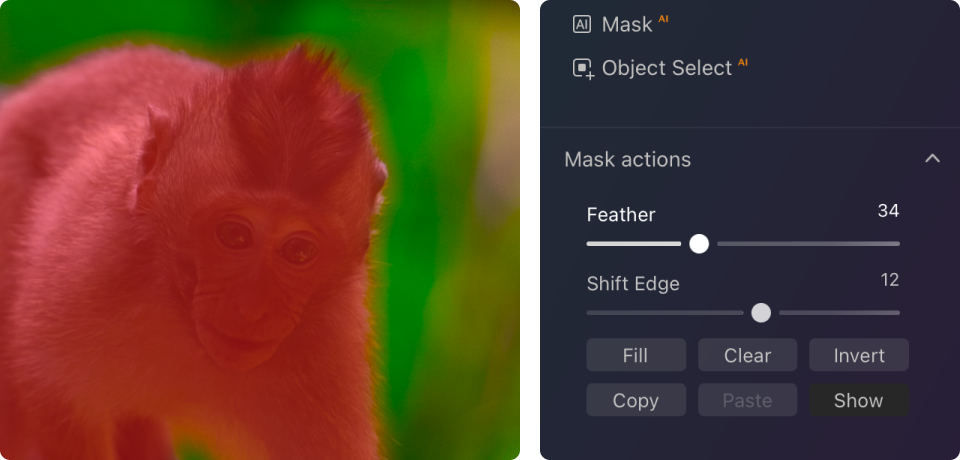Click the AI badge beside Object Select
The image size is (960, 460).
point(743,63)
